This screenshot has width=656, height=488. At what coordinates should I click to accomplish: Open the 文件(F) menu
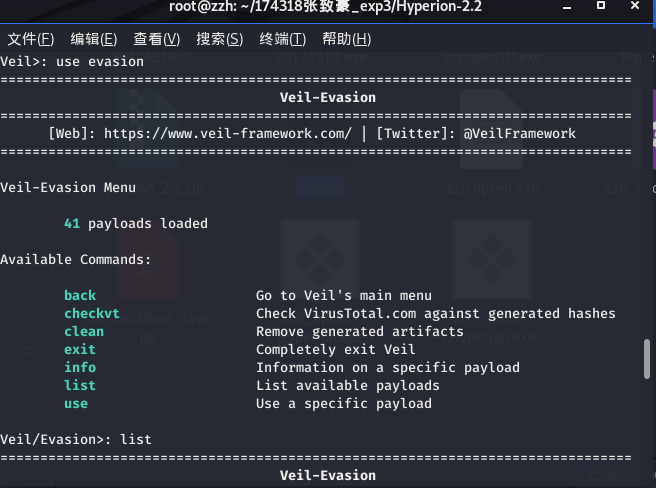click(x=31, y=39)
